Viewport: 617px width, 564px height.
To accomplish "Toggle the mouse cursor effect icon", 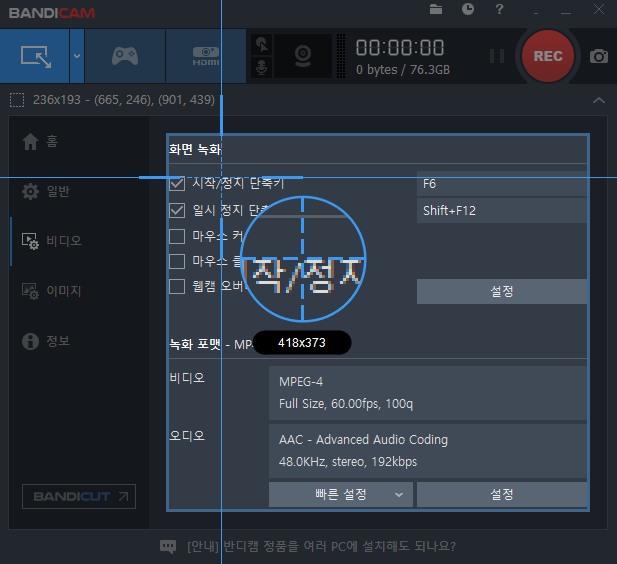I will (262, 44).
